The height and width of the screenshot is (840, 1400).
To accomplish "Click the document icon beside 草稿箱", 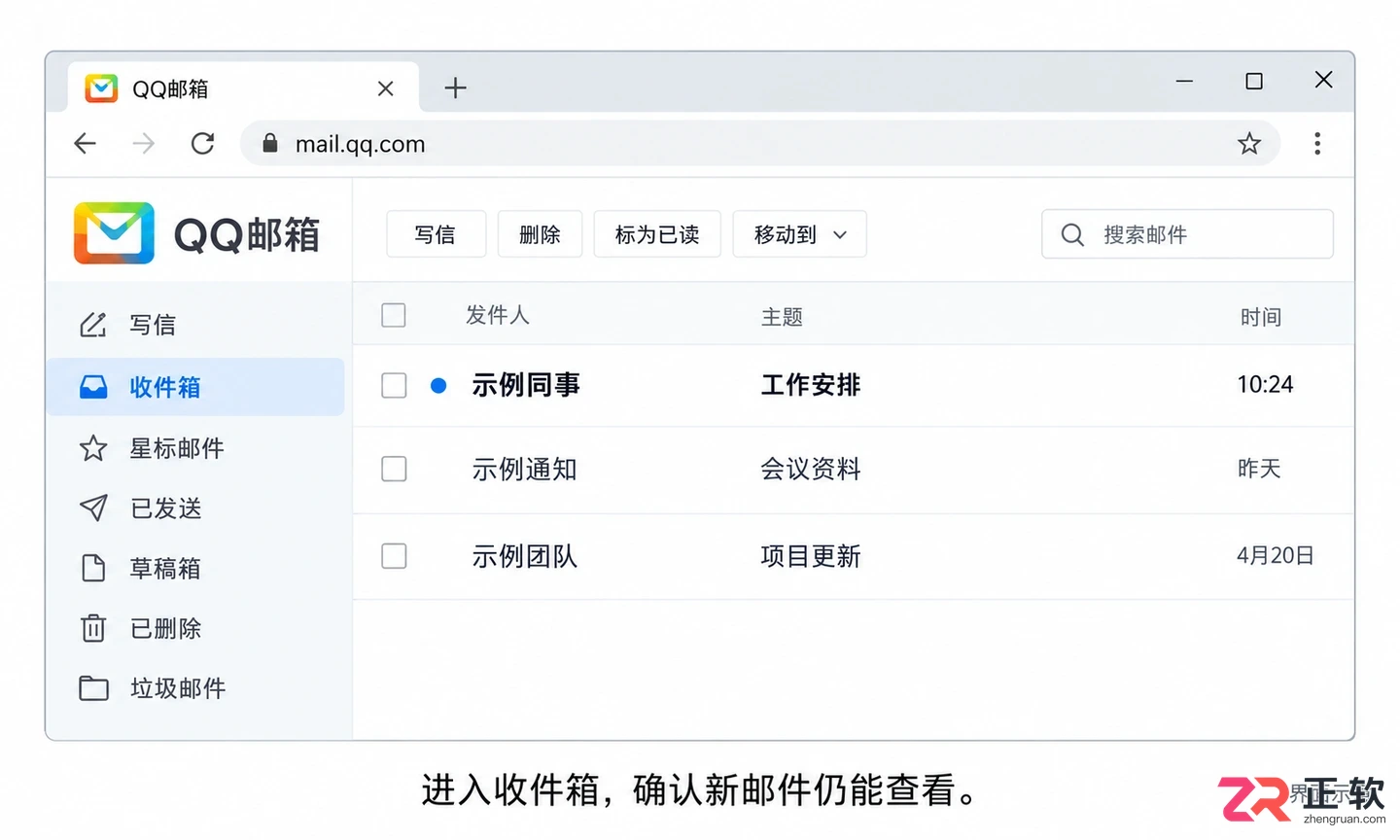I will [93, 568].
